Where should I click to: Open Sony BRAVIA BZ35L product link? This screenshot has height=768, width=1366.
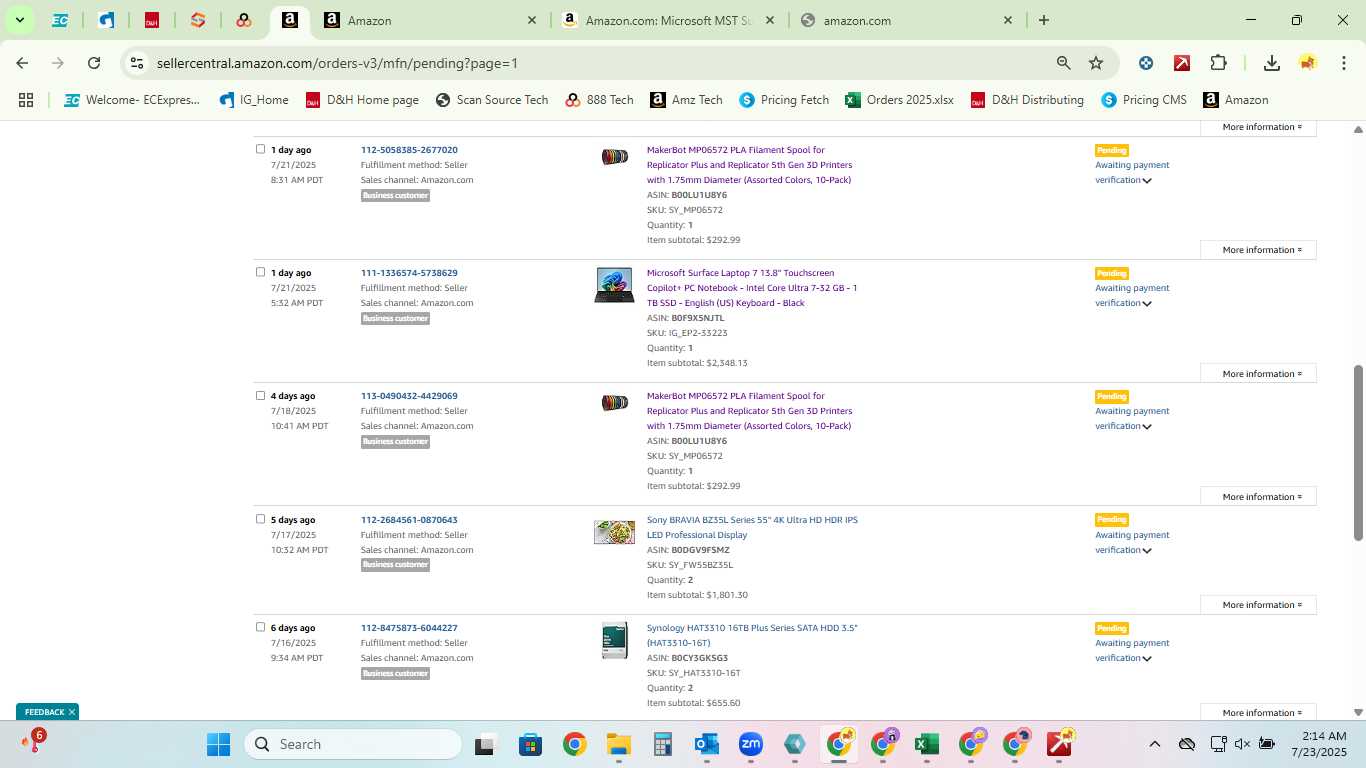[752, 527]
